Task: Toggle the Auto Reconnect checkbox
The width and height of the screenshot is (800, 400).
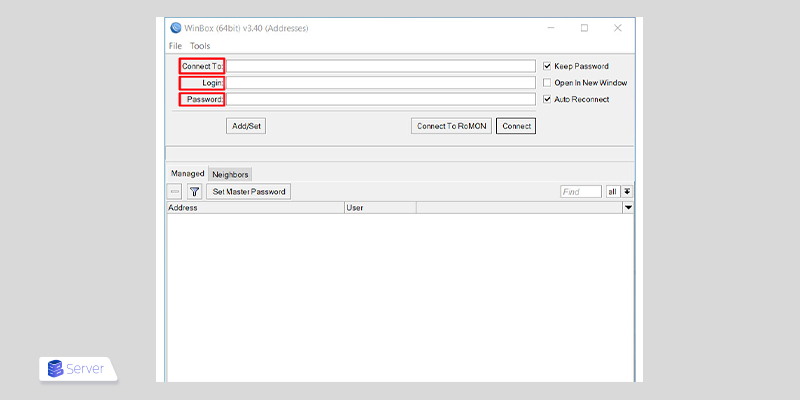Action: pyautogui.click(x=547, y=99)
